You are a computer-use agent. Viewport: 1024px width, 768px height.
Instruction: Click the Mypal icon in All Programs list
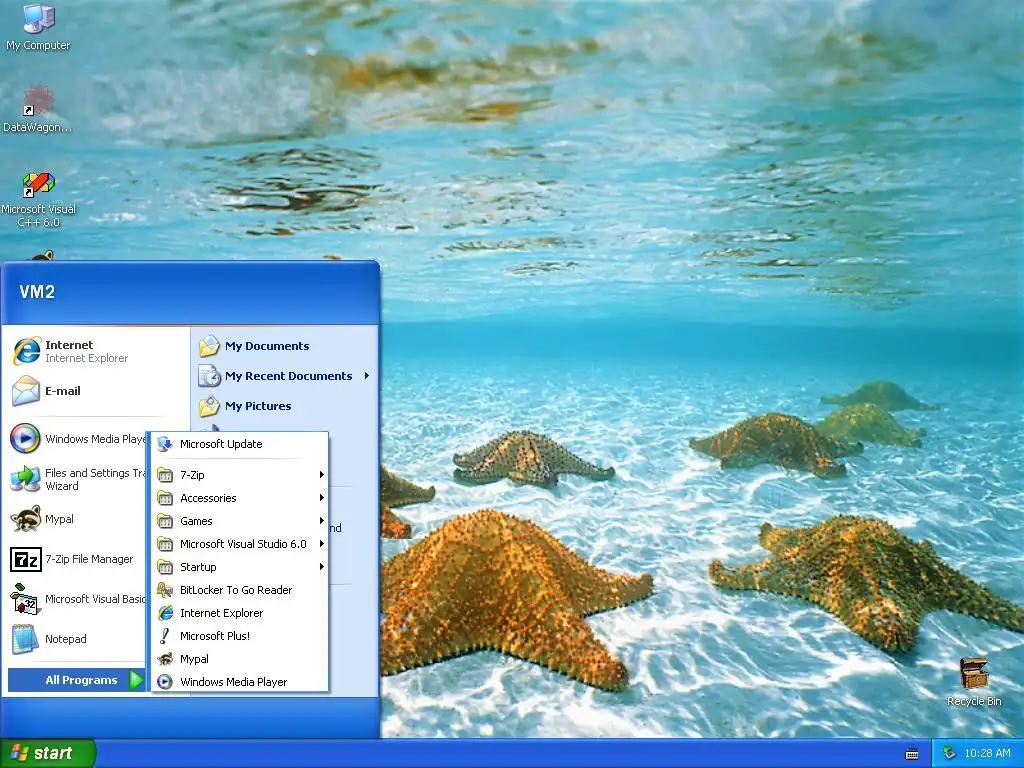click(165, 659)
